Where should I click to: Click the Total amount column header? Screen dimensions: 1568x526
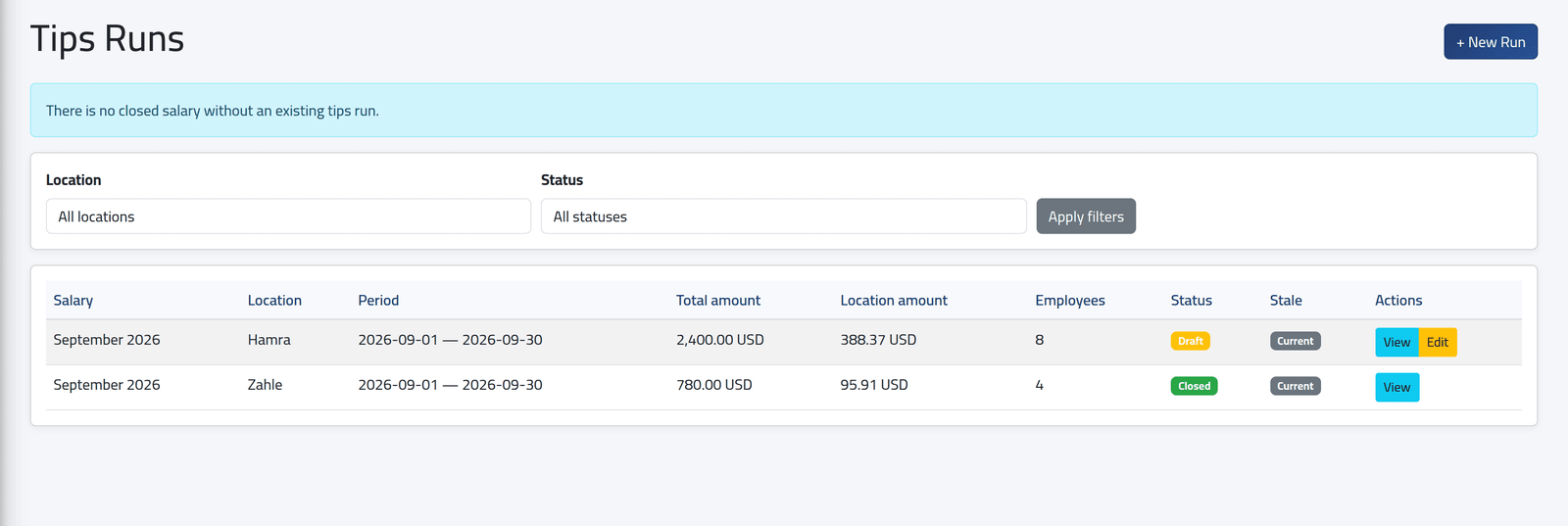(718, 301)
